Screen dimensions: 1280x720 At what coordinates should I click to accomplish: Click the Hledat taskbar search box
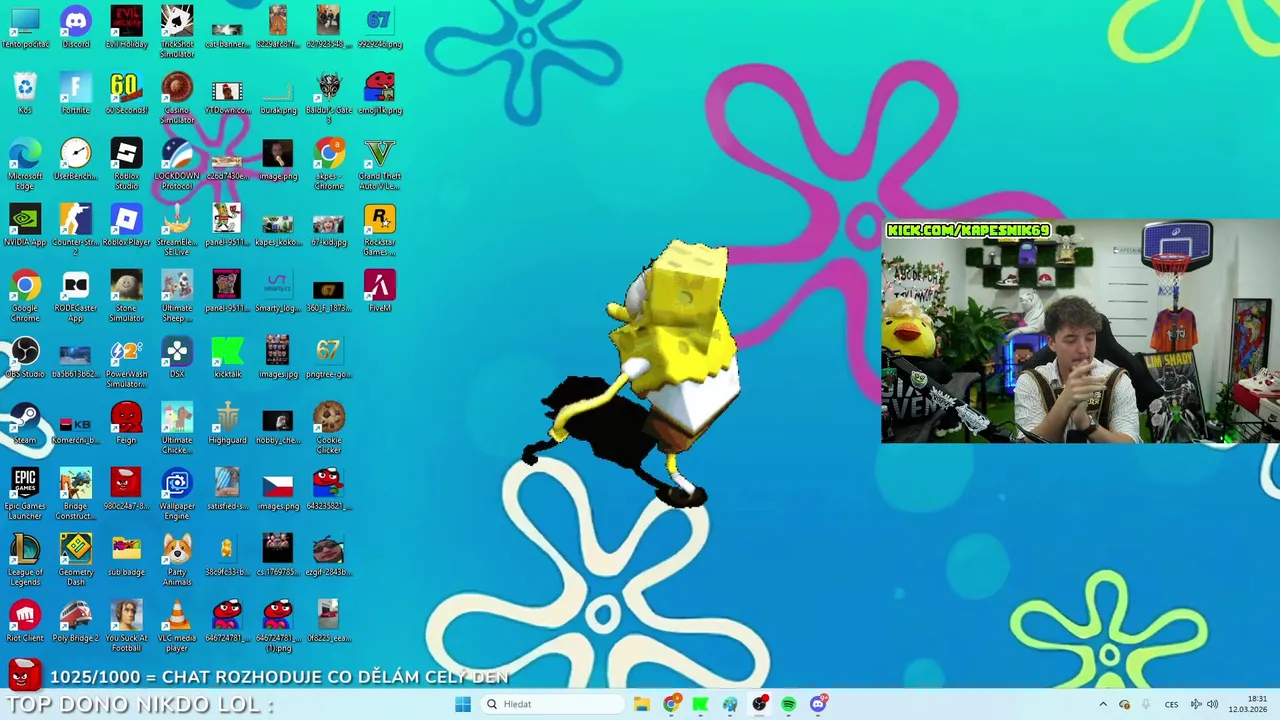552,704
